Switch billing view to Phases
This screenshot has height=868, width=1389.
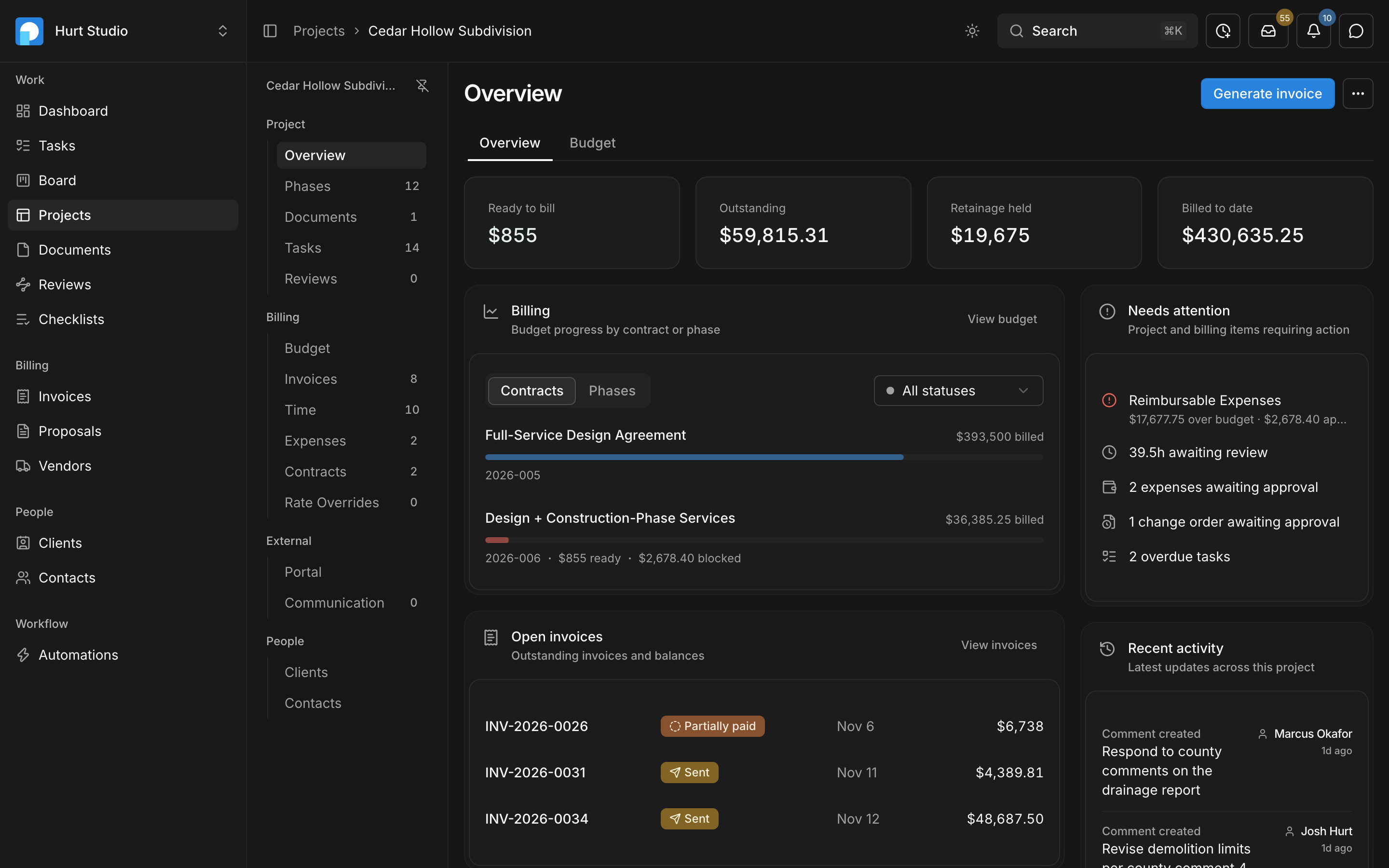point(612,391)
